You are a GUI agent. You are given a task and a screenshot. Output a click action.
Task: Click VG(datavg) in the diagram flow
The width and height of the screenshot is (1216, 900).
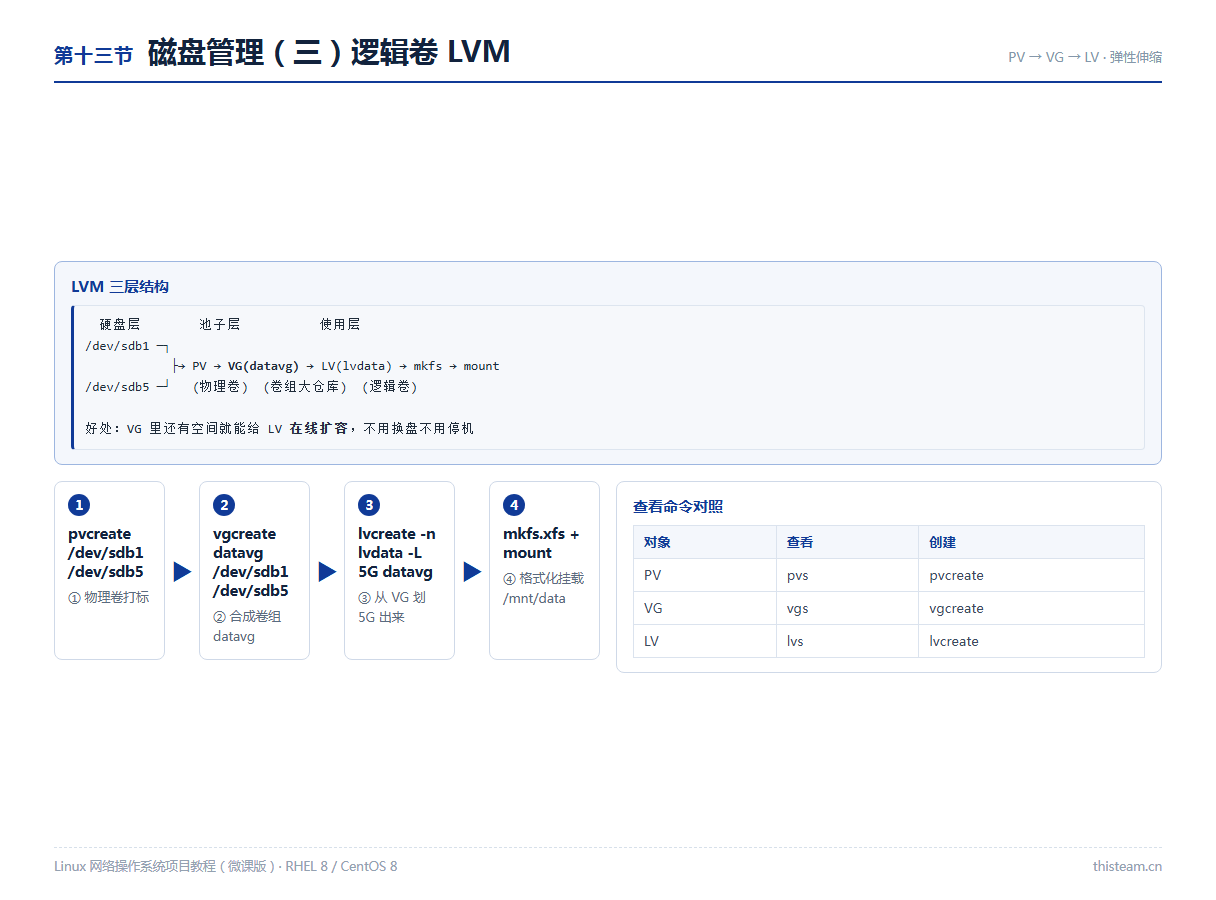click(263, 366)
